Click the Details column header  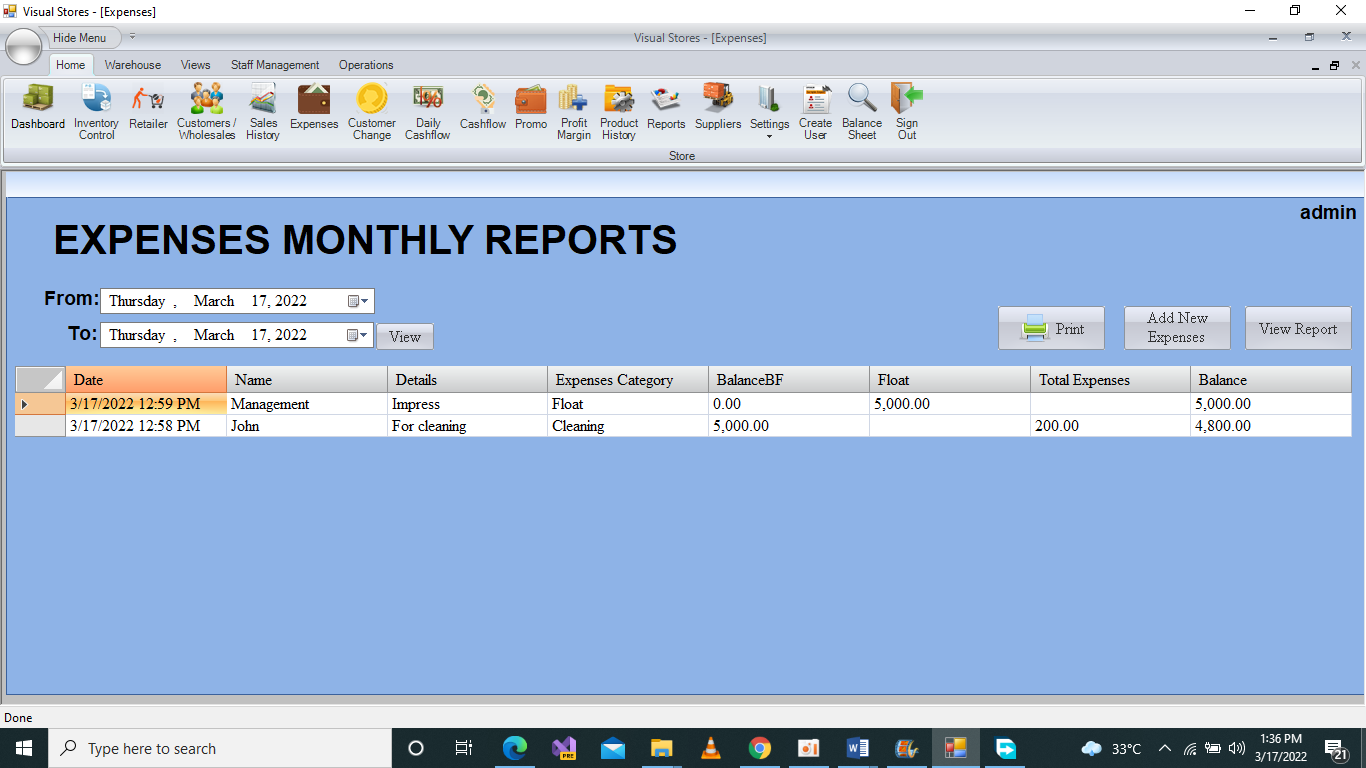click(x=467, y=380)
